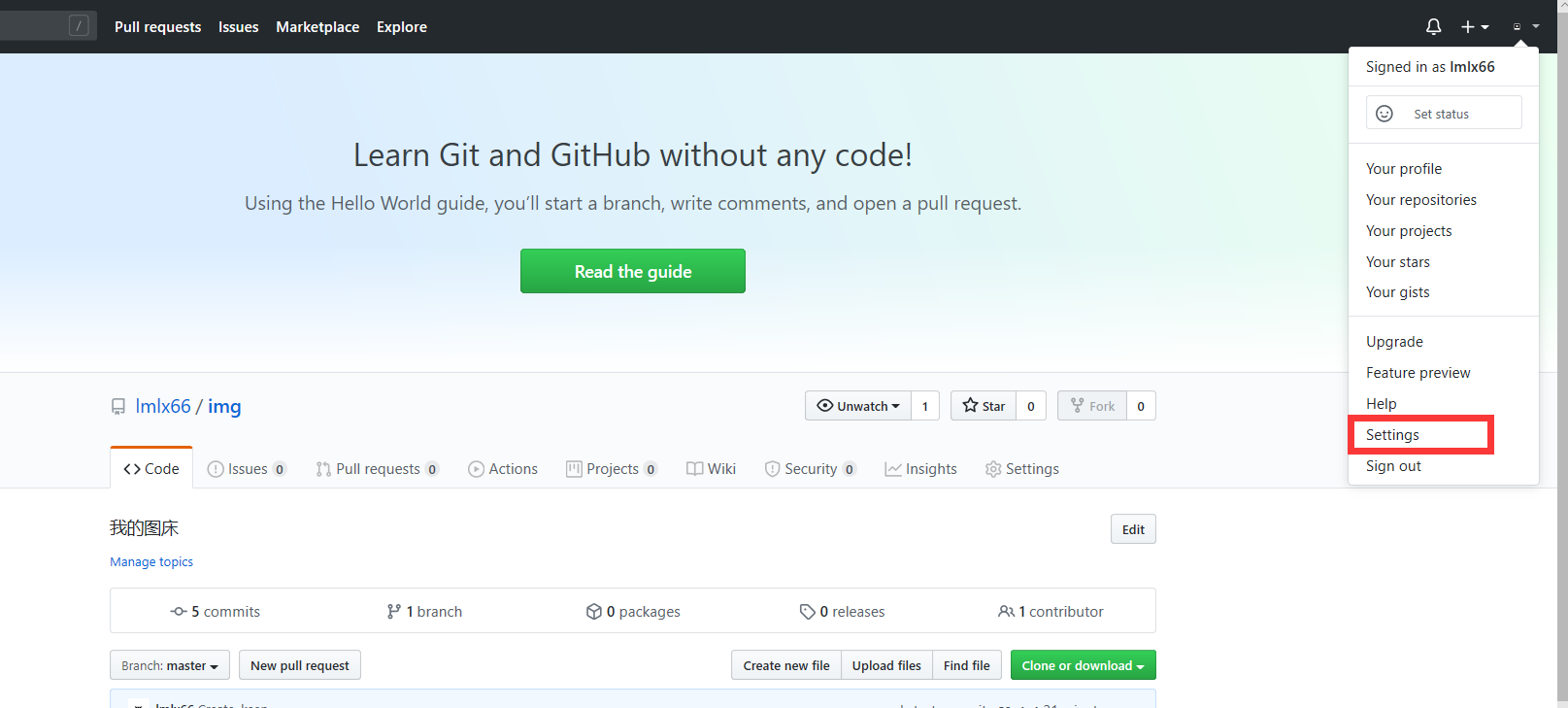The image size is (1568, 708).
Task: Click the slash search shortcut box
Action: coord(80,26)
